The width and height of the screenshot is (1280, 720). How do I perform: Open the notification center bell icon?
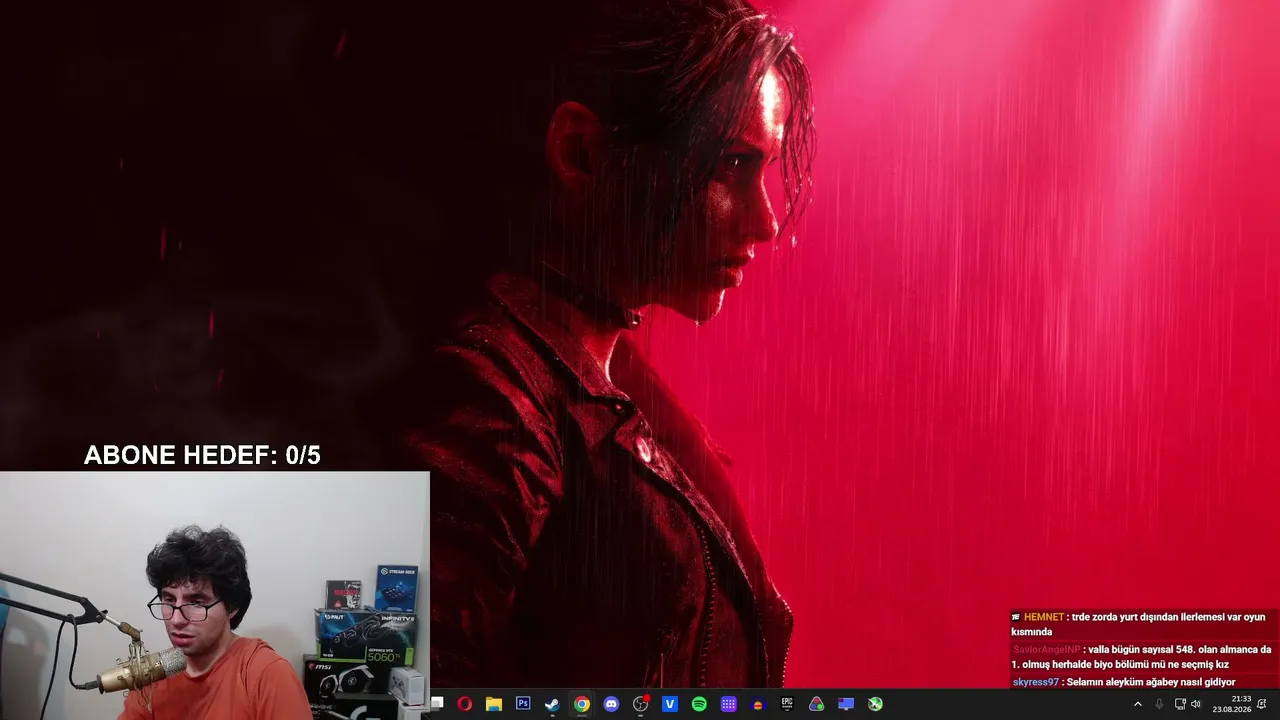(1262, 704)
